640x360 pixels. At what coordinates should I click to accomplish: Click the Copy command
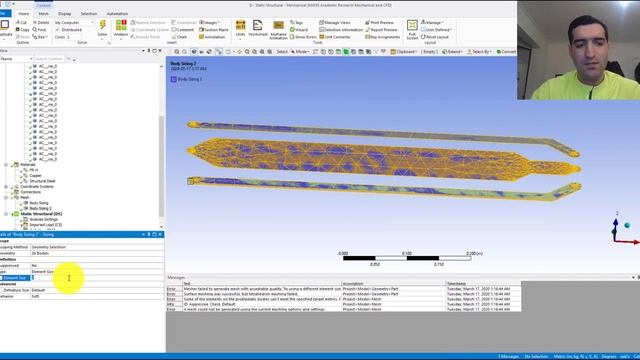22,30
